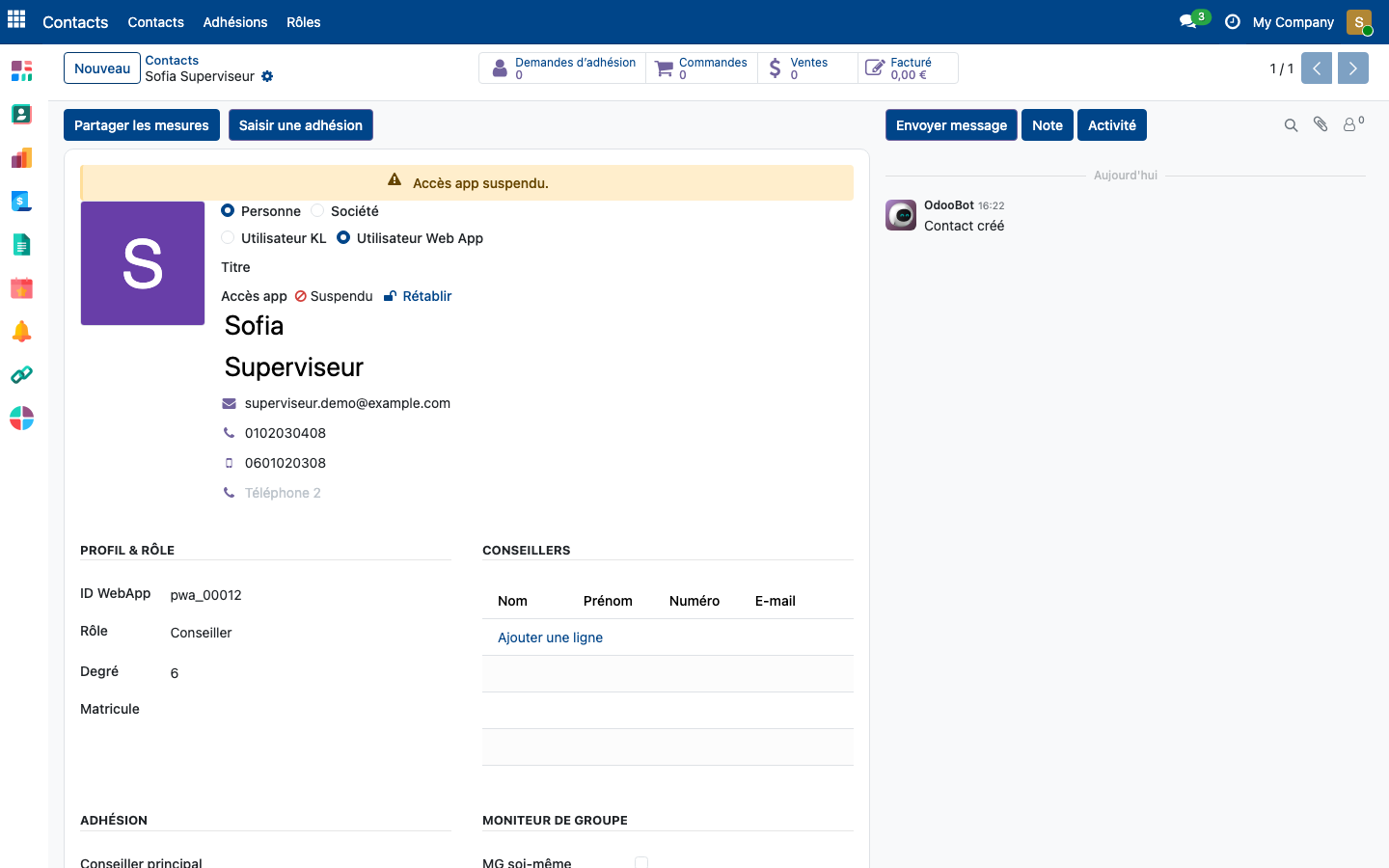Image resolution: width=1389 pixels, height=868 pixels.
Task: Click Partager les mesures button
Action: (142, 125)
